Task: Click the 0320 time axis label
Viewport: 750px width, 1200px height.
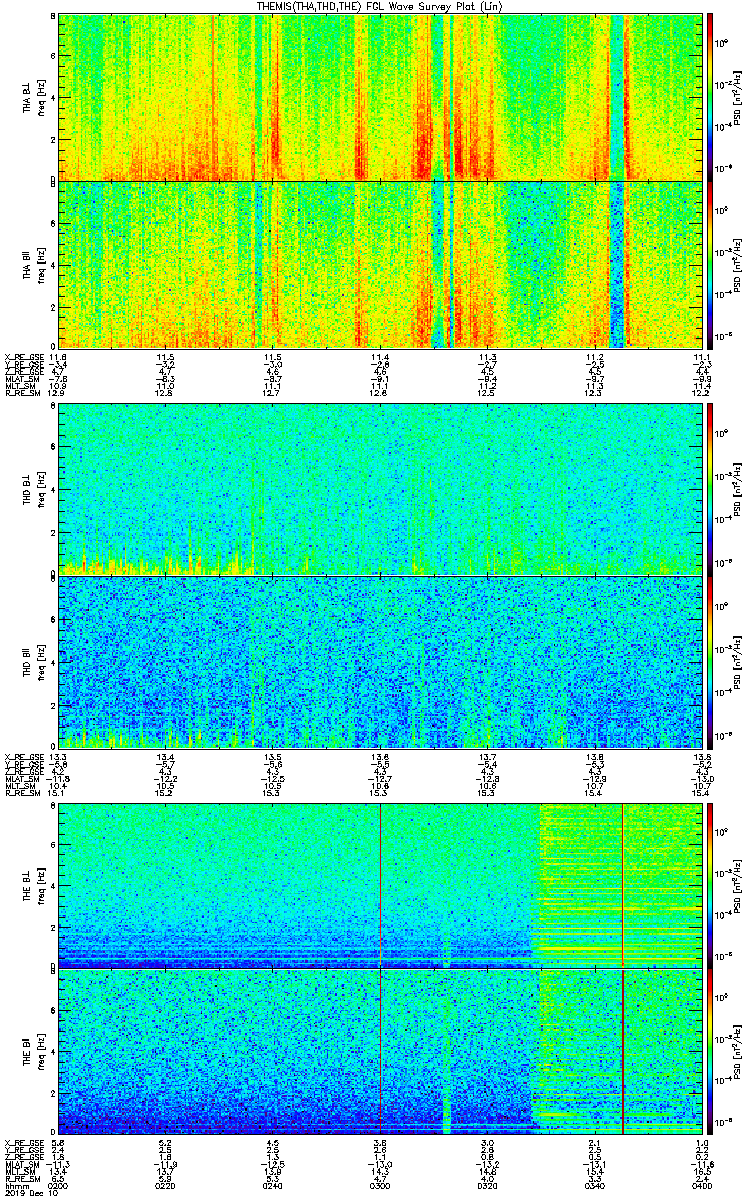Action: click(487, 1185)
